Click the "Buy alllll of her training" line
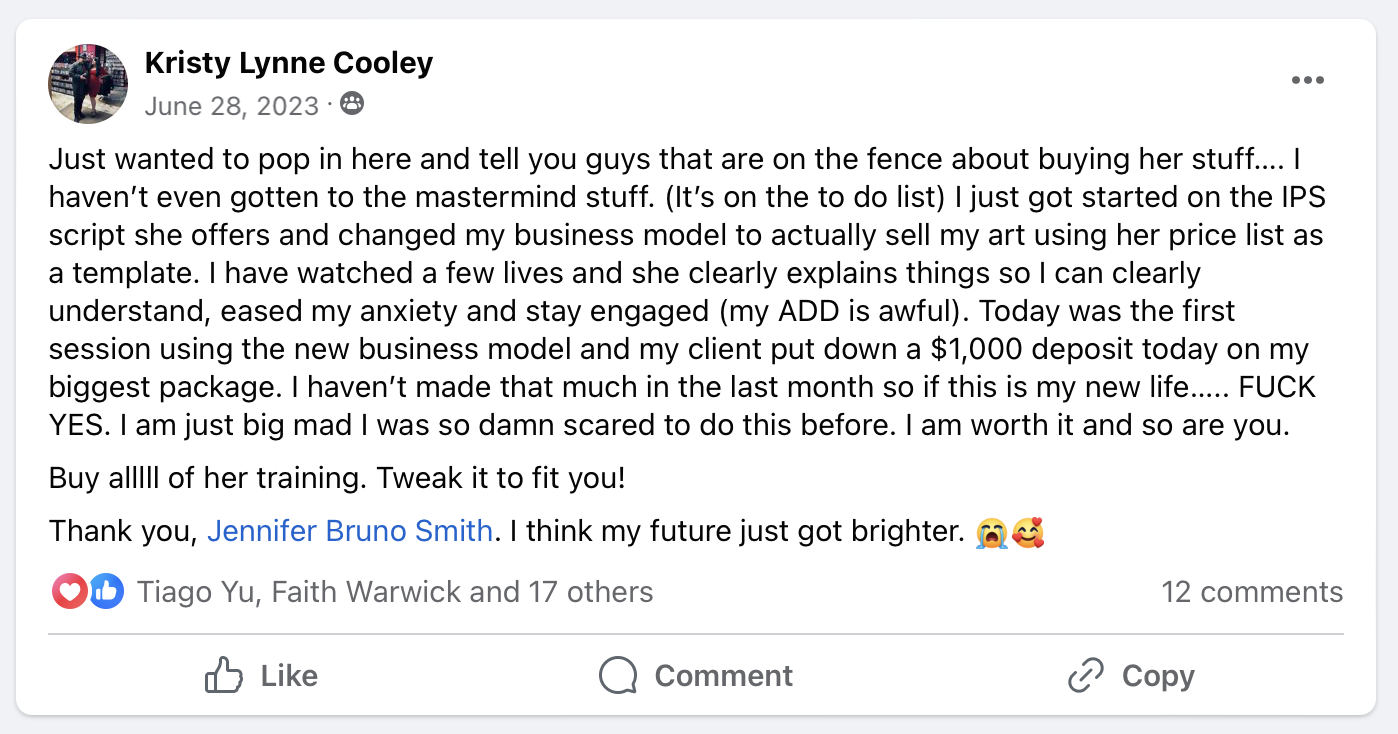This screenshot has height=734, width=1398. point(336,478)
